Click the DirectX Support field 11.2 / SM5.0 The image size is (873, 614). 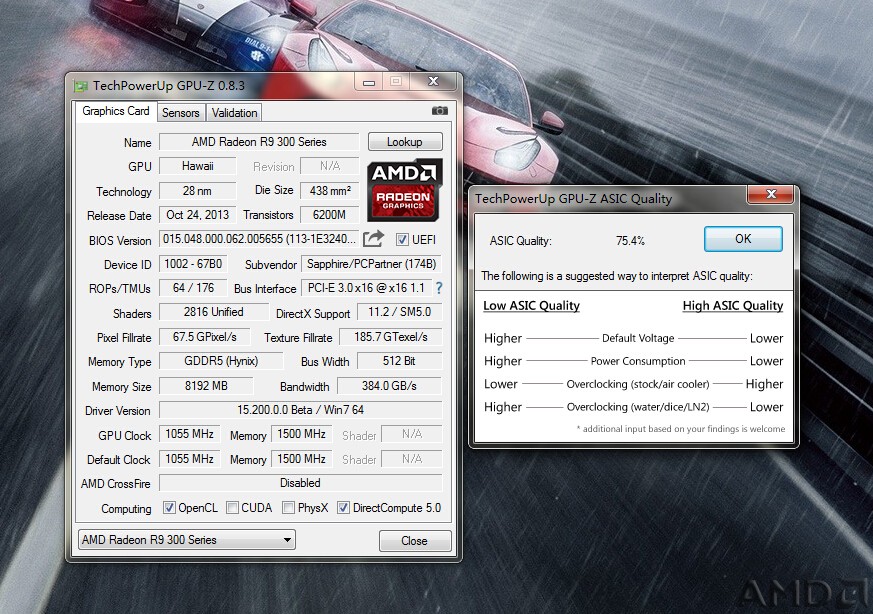tap(399, 312)
